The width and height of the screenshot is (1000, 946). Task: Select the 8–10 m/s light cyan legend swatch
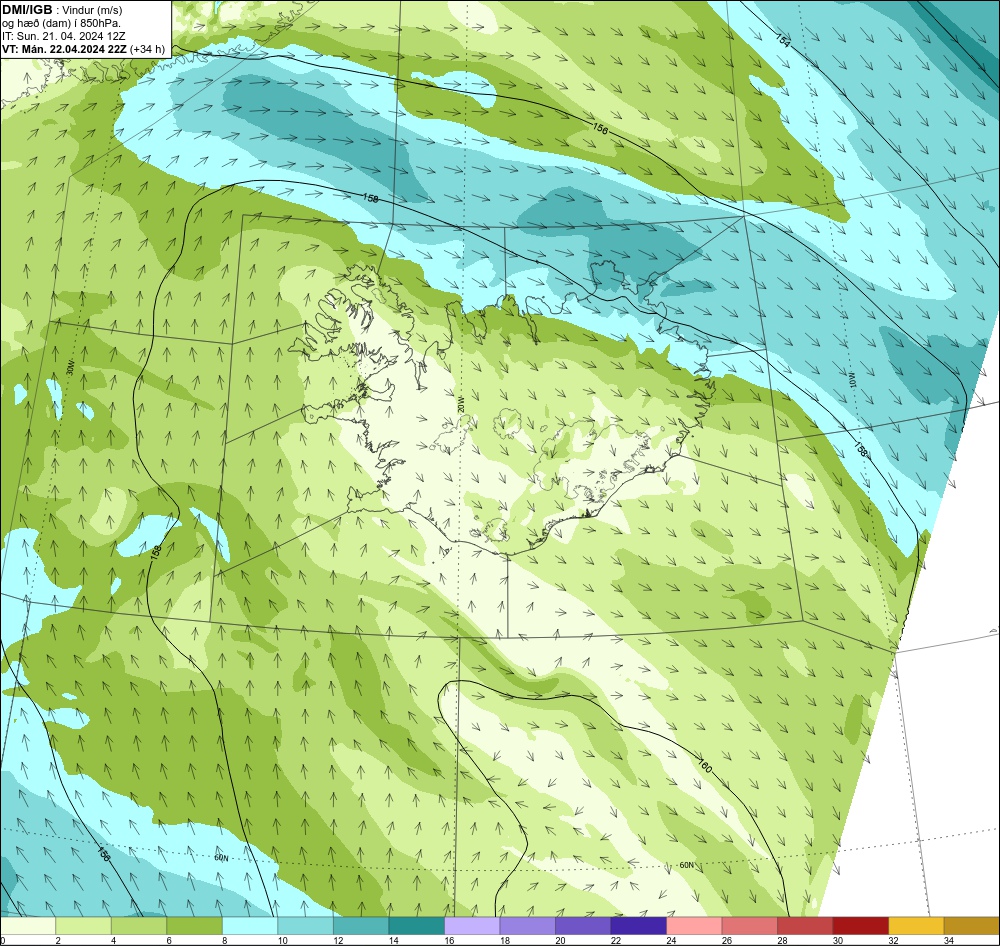(x=250, y=926)
